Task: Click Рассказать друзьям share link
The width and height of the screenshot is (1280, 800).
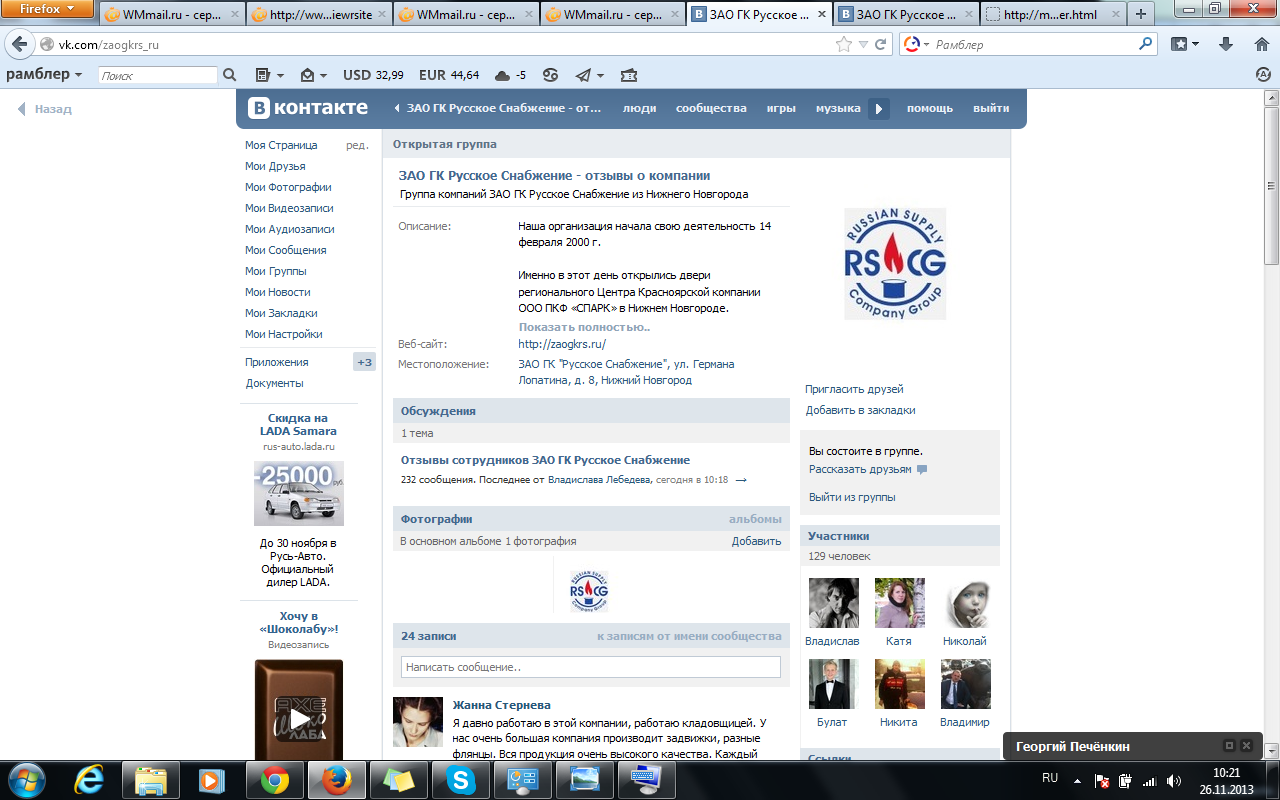Action: coord(861,469)
